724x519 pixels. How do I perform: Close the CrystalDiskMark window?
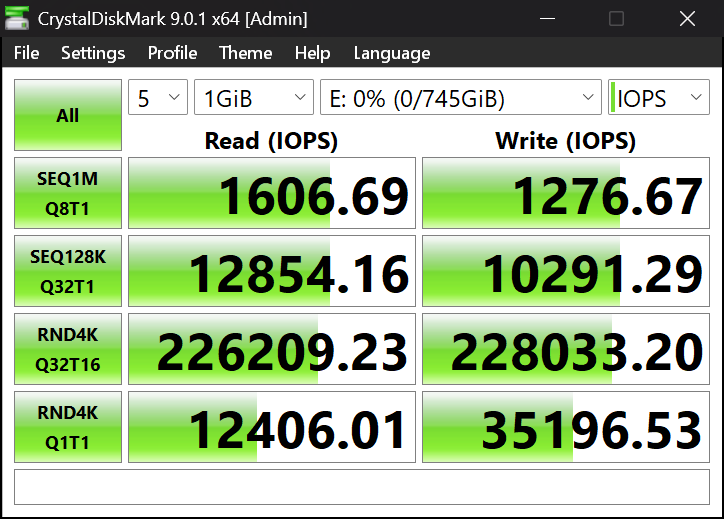click(x=687, y=18)
